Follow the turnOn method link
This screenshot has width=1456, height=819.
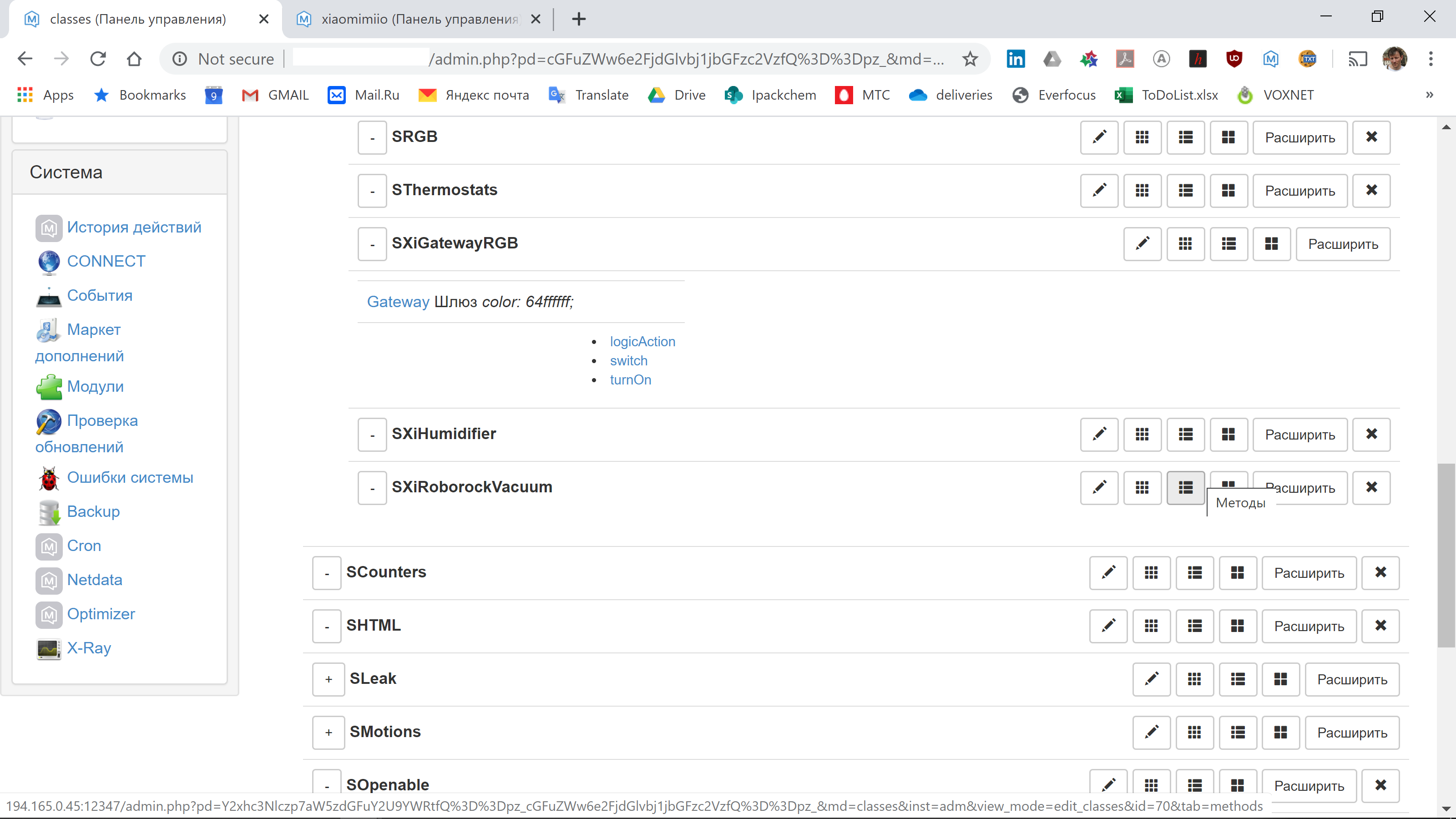(x=630, y=380)
